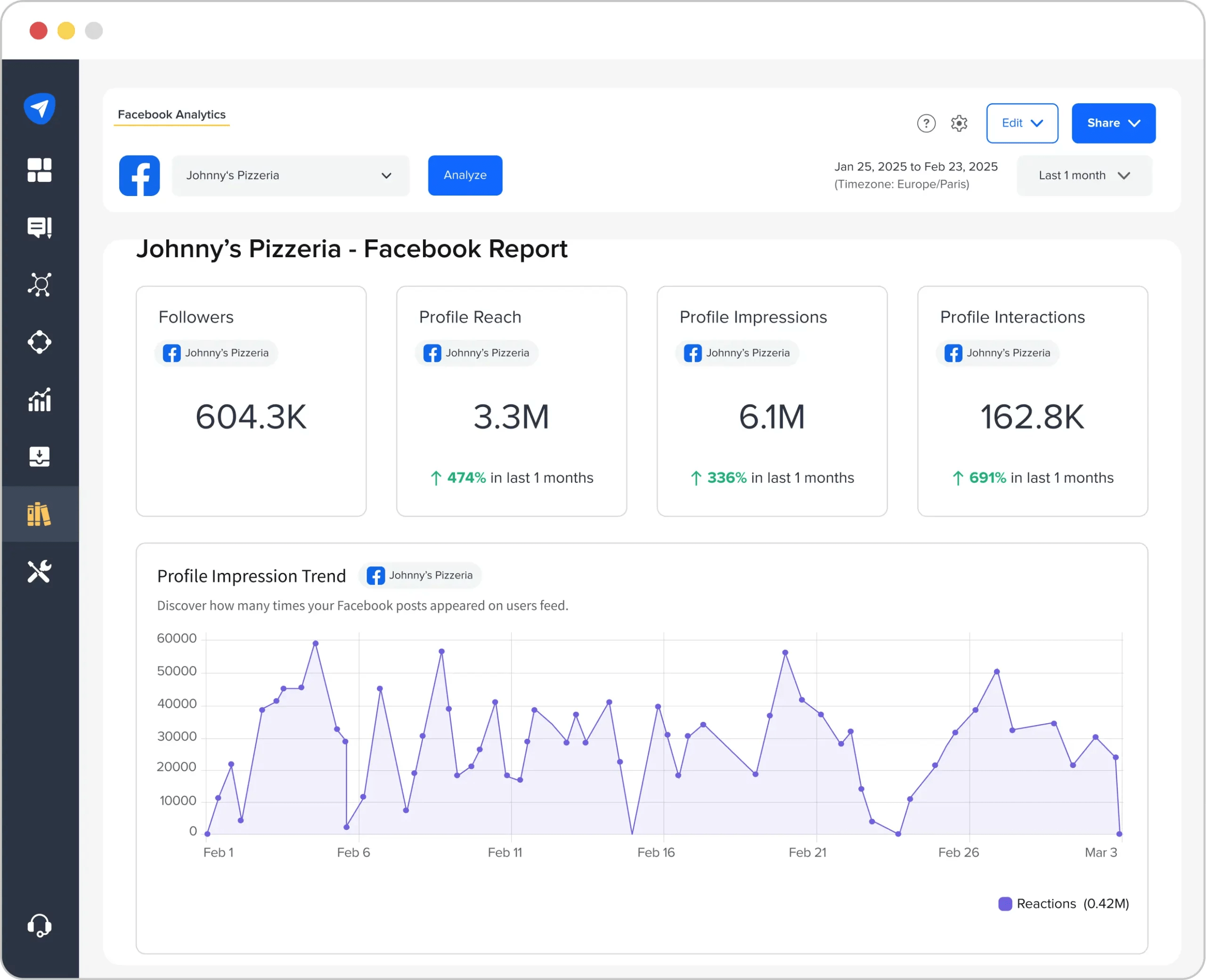Open the settings gear near Edit button
Image resolution: width=1206 pixels, height=980 pixels.
[959, 123]
